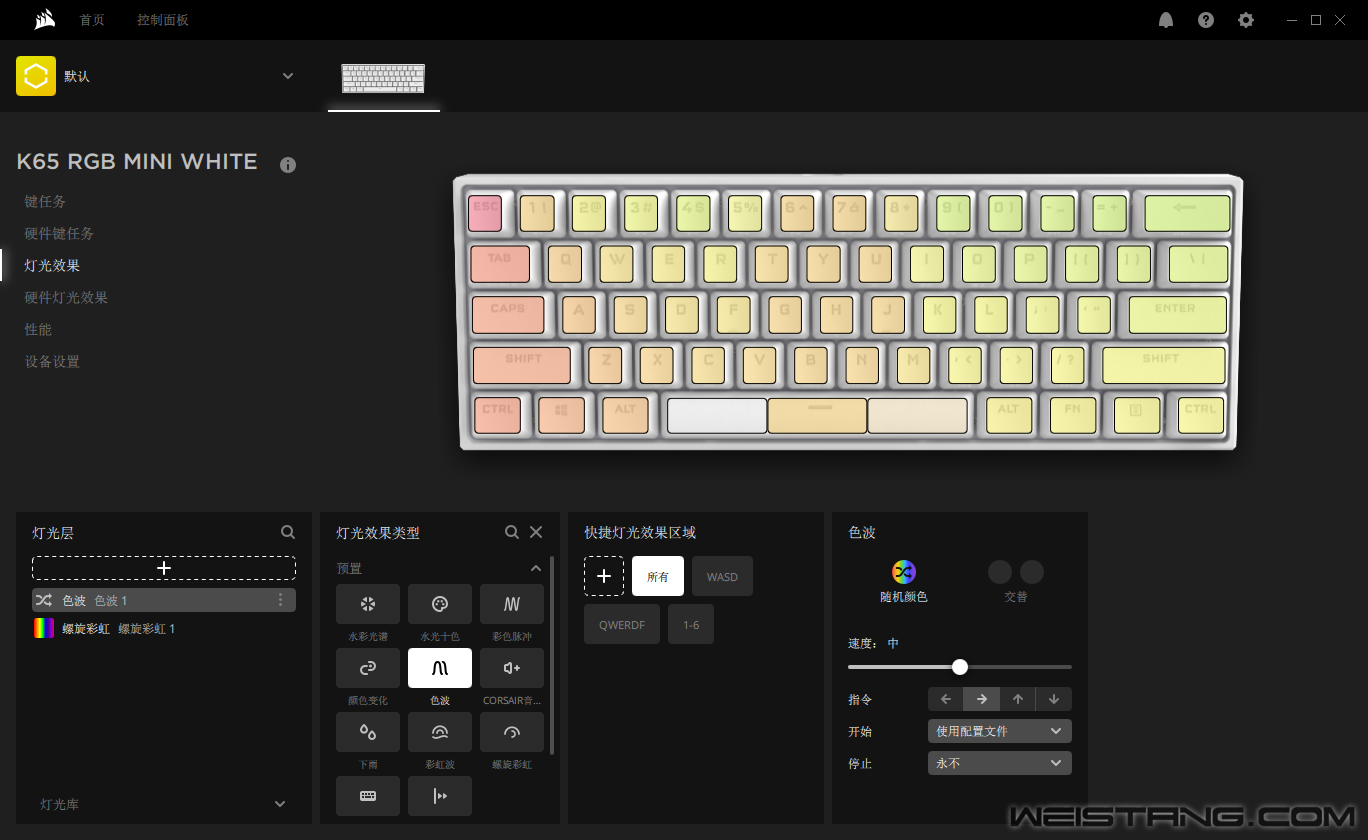Go to 硬件键任务 section

tap(59, 233)
